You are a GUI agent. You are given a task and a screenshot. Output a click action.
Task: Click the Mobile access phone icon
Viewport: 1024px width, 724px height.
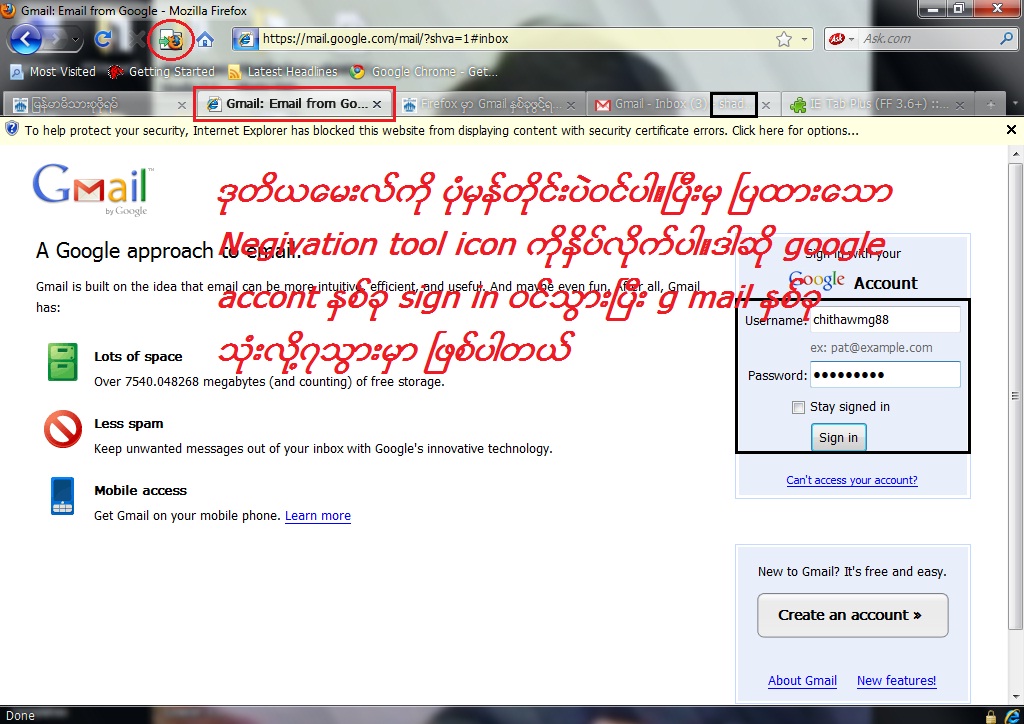point(63,496)
